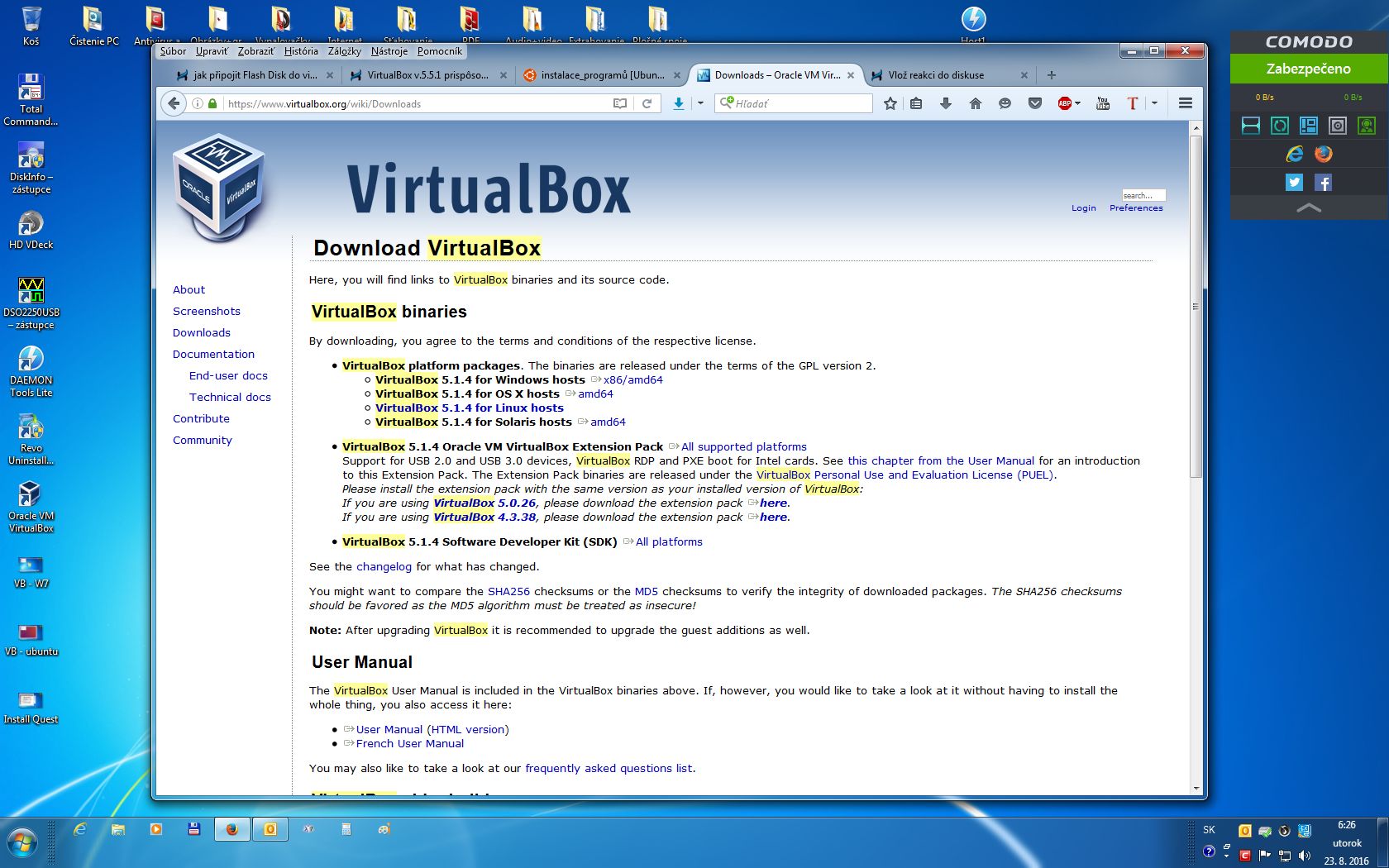Screen dimensions: 1389x868
Task: Open VirtualBox 5.1.4 for Linux hosts link
Action: point(469,408)
